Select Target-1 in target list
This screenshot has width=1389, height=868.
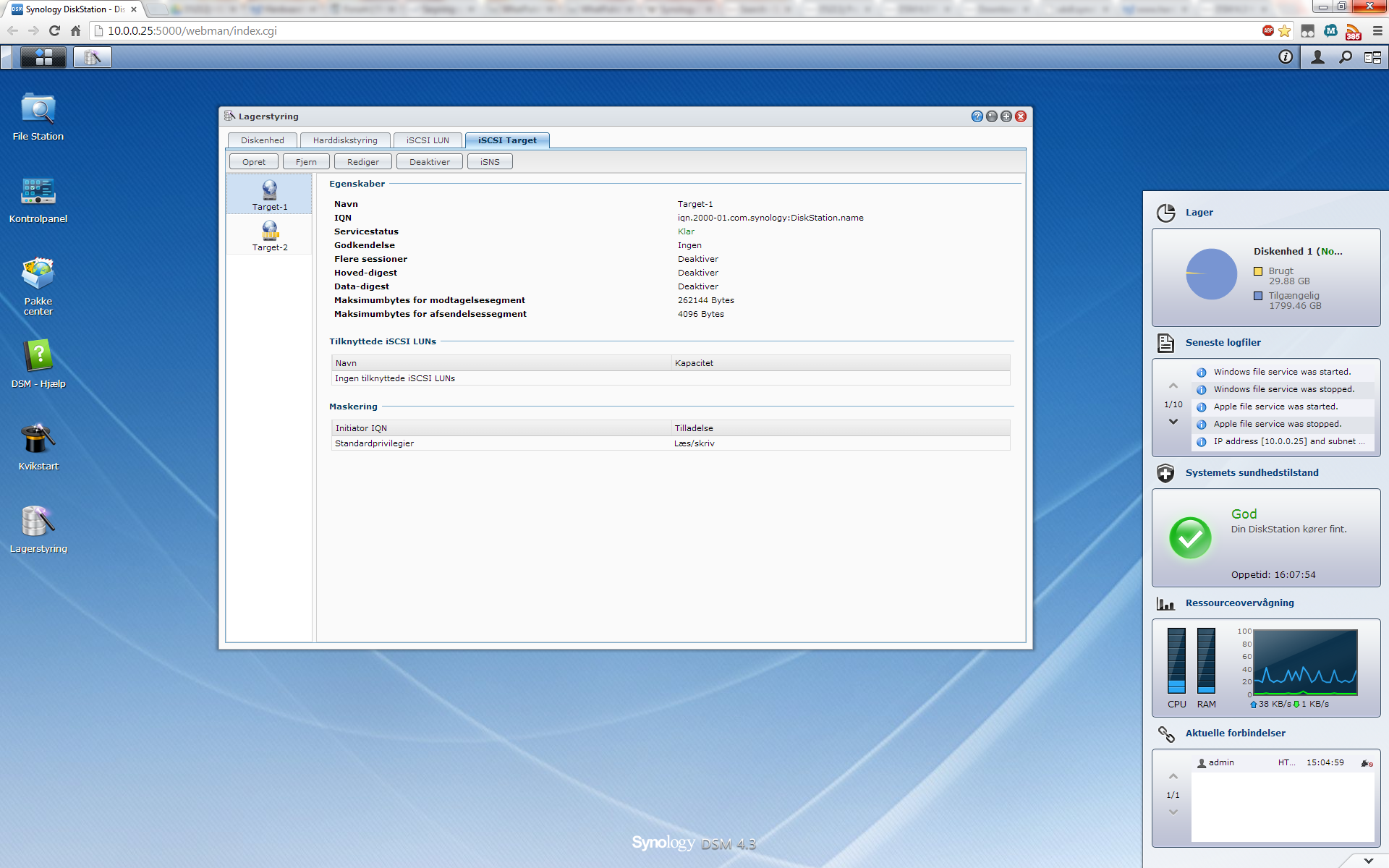click(270, 195)
